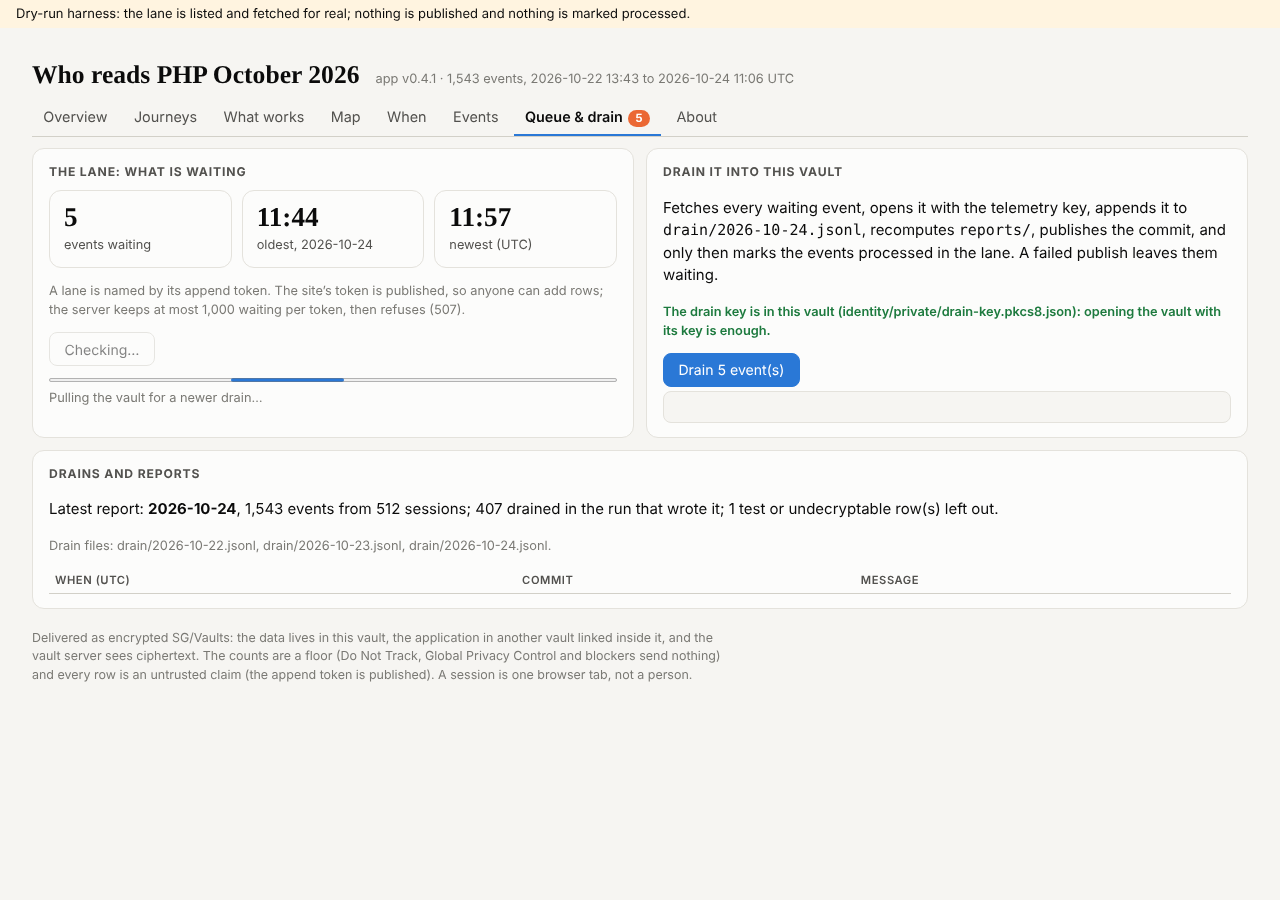Go to the Map tab
The image size is (1280, 900).
pos(345,117)
